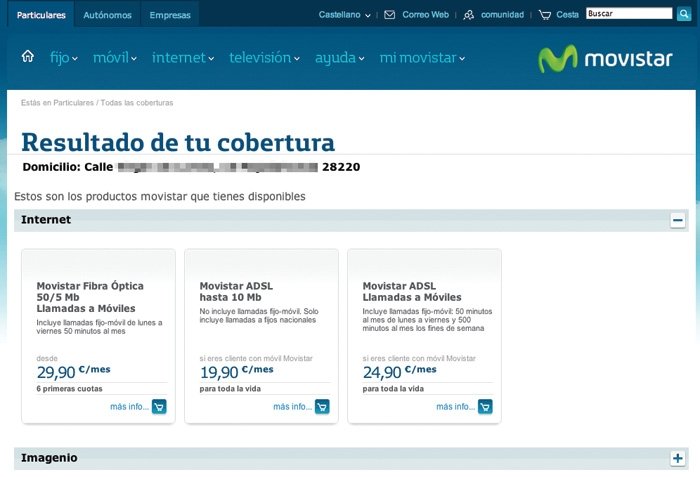Open the internet dropdown menu

(x=183, y=58)
